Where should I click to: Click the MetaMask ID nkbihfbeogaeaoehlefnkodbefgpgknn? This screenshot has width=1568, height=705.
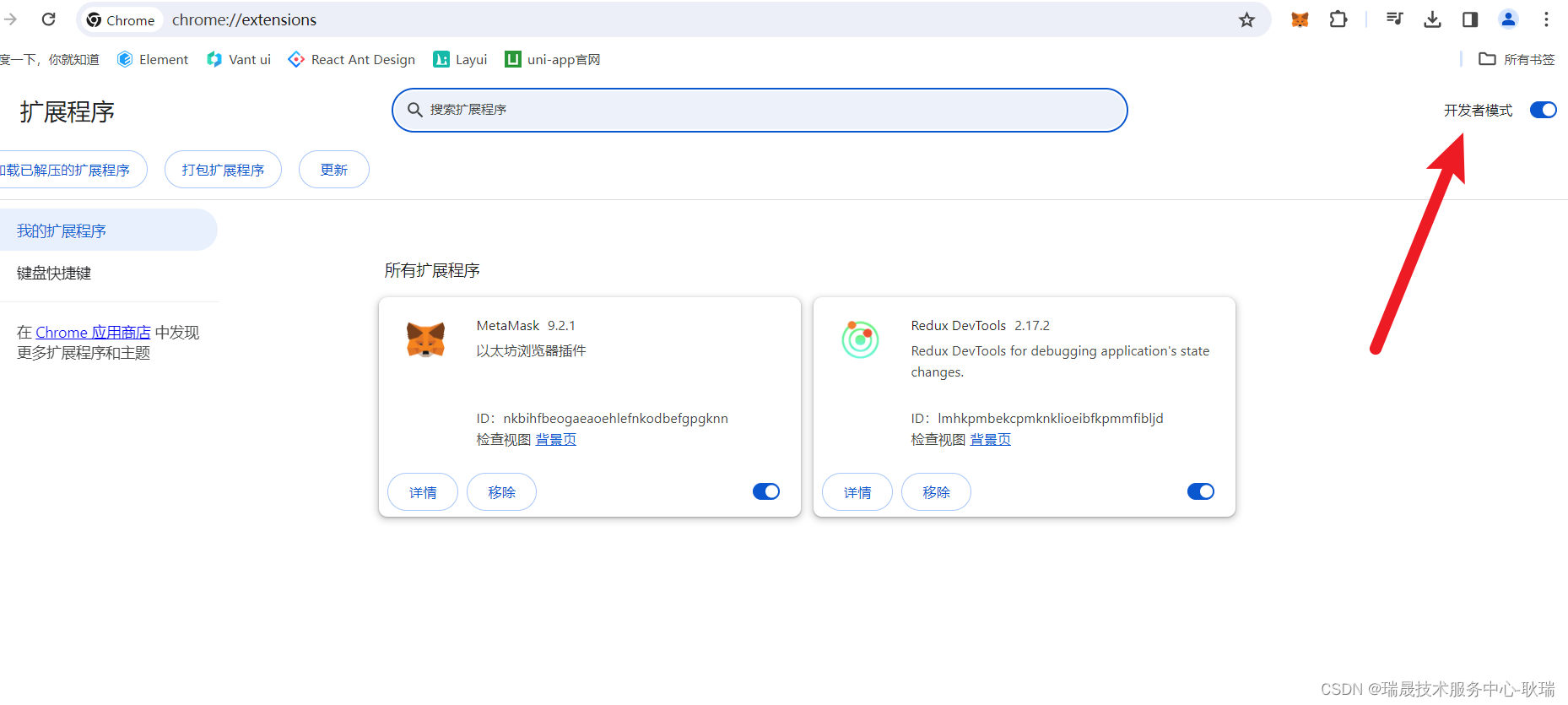615,418
